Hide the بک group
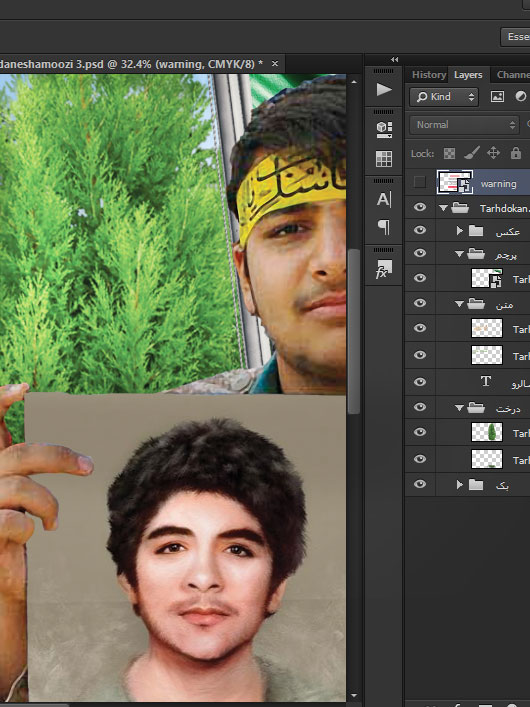The height and width of the screenshot is (707, 530). [x=420, y=484]
